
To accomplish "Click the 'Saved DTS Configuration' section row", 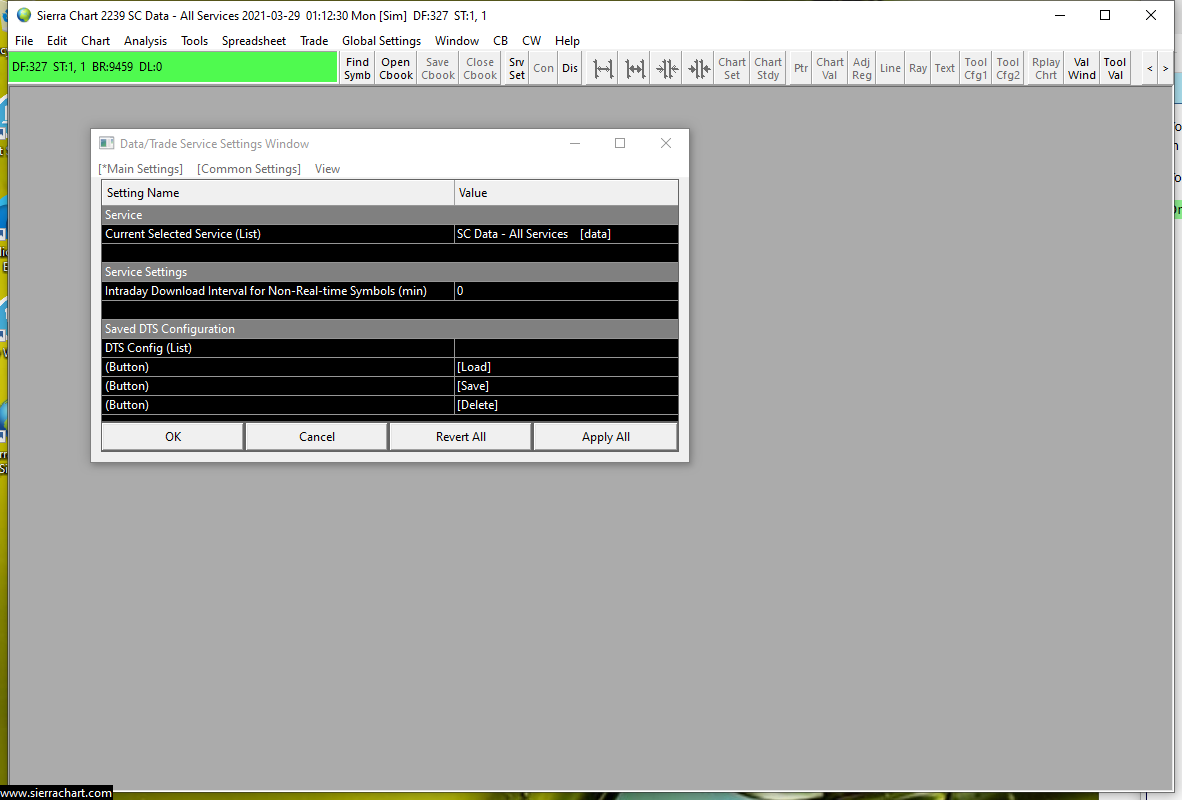I will coord(390,329).
